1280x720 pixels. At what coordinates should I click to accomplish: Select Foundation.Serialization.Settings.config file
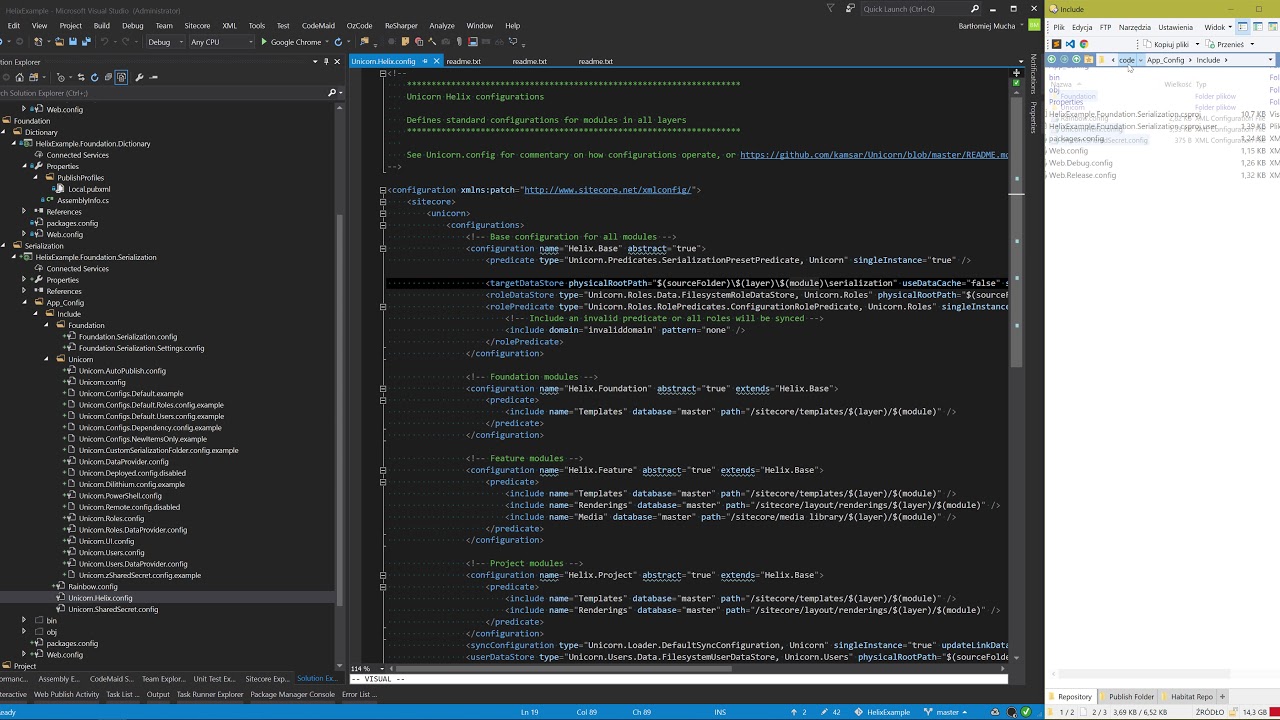click(x=141, y=348)
